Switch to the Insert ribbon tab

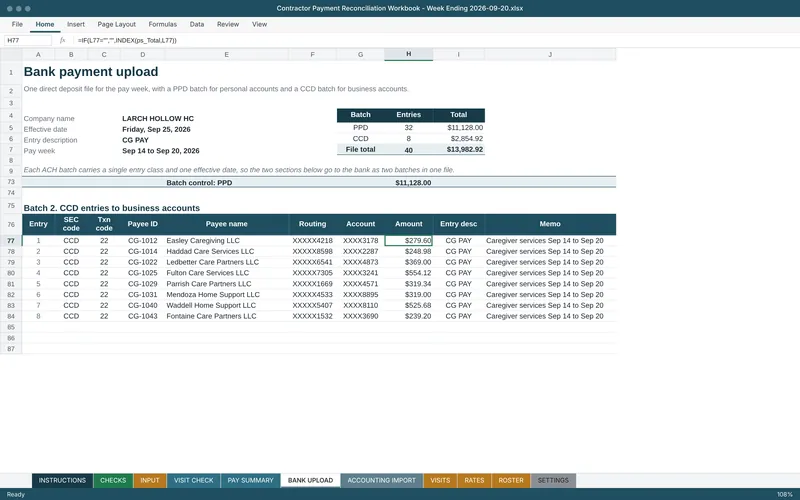(76, 24)
